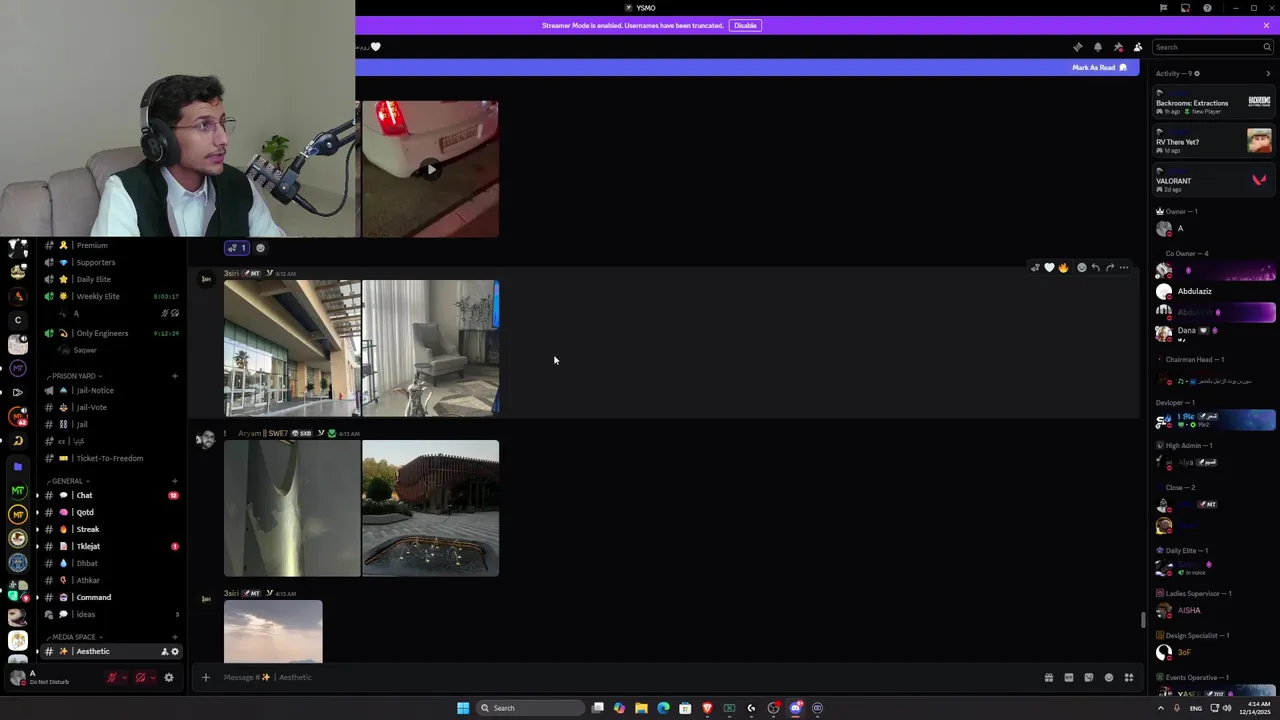Open the Apps launcher in message bar
1280x720 pixels.
[1129, 677]
